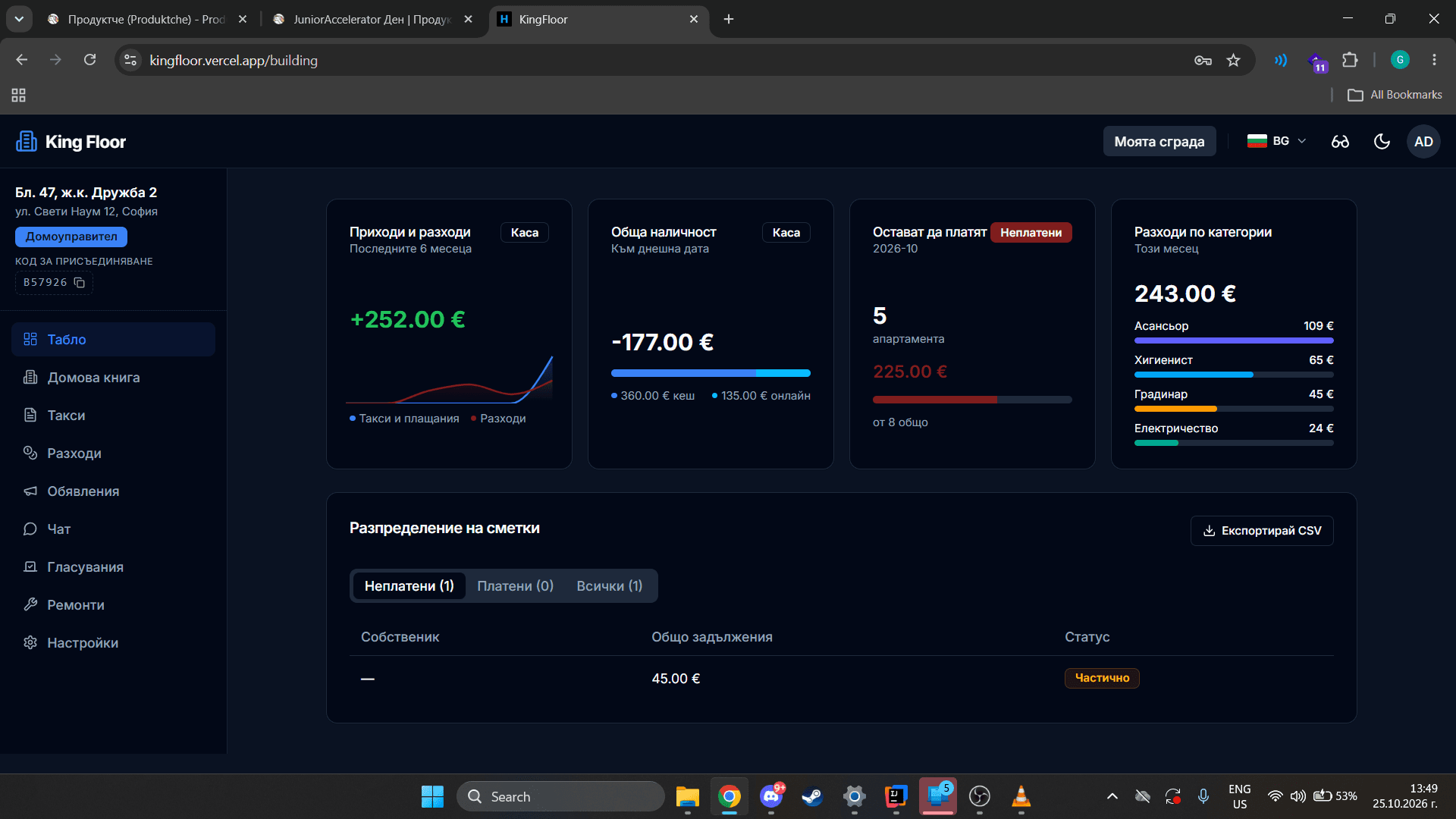Image resolution: width=1456 pixels, height=819 pixels.
Task: Click the Моята сграда button
Action: pyautogui.click(x=1159, y=142)
